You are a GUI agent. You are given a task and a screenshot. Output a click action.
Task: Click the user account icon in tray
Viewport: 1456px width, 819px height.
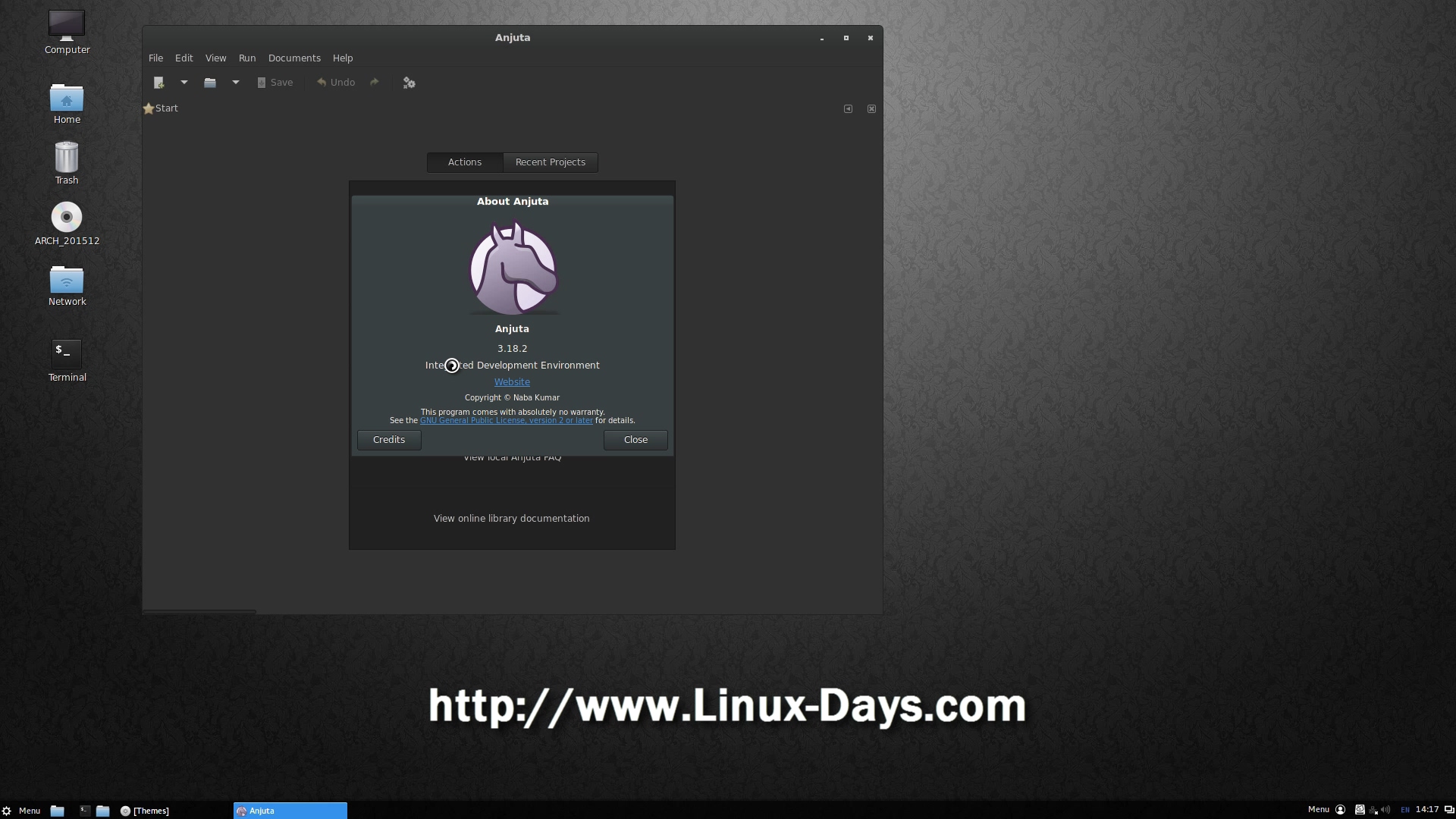coord(1340,810)
